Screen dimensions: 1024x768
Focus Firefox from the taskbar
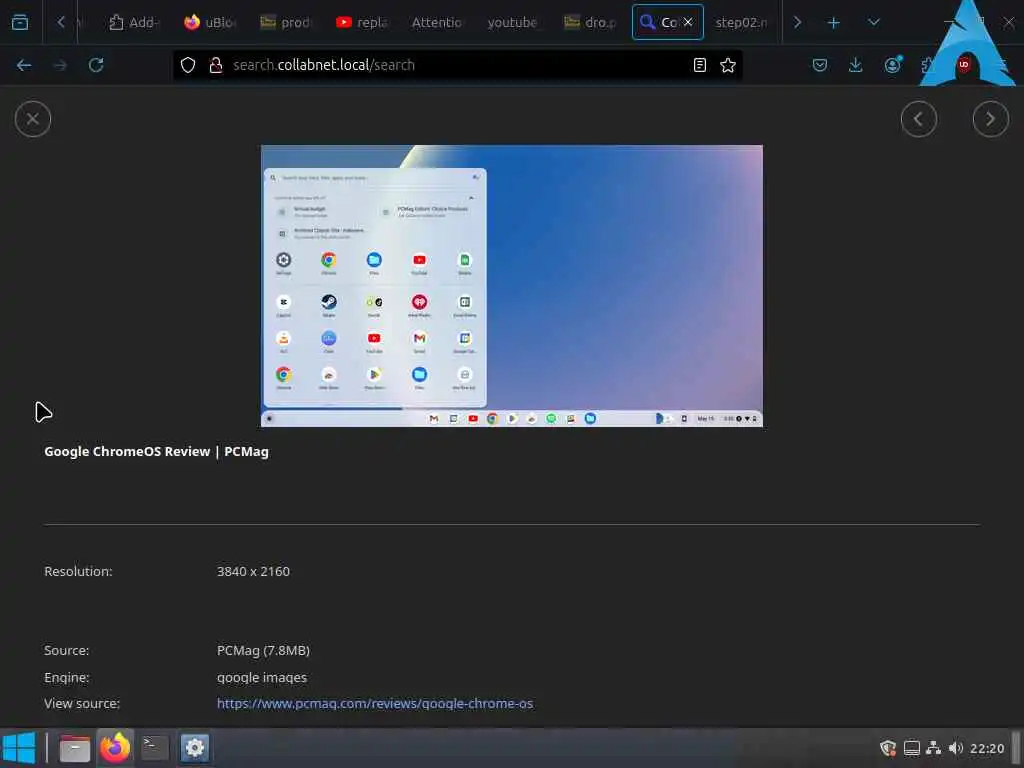coord(115,748)
